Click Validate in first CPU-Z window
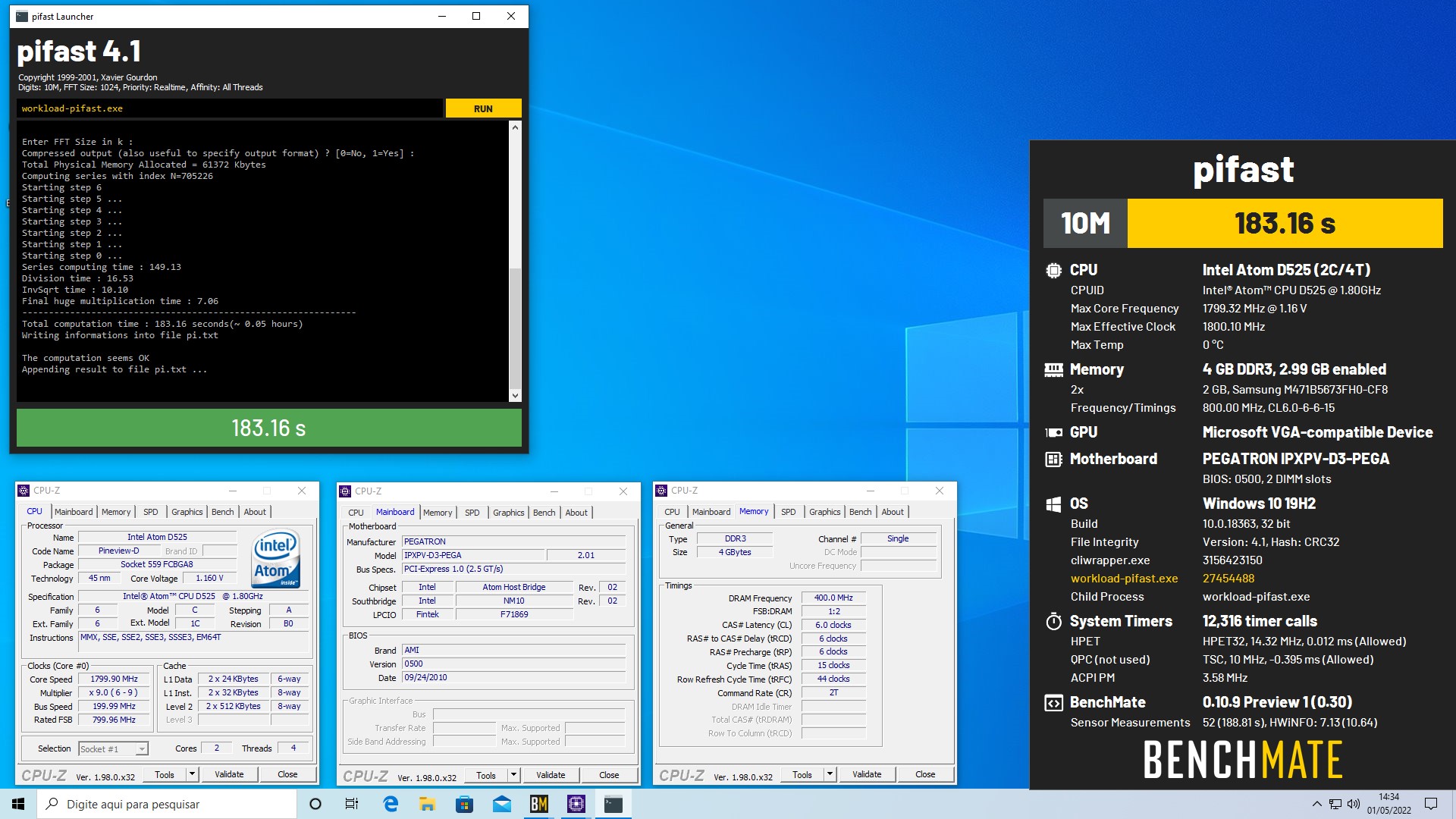 [x=229, y=774]
